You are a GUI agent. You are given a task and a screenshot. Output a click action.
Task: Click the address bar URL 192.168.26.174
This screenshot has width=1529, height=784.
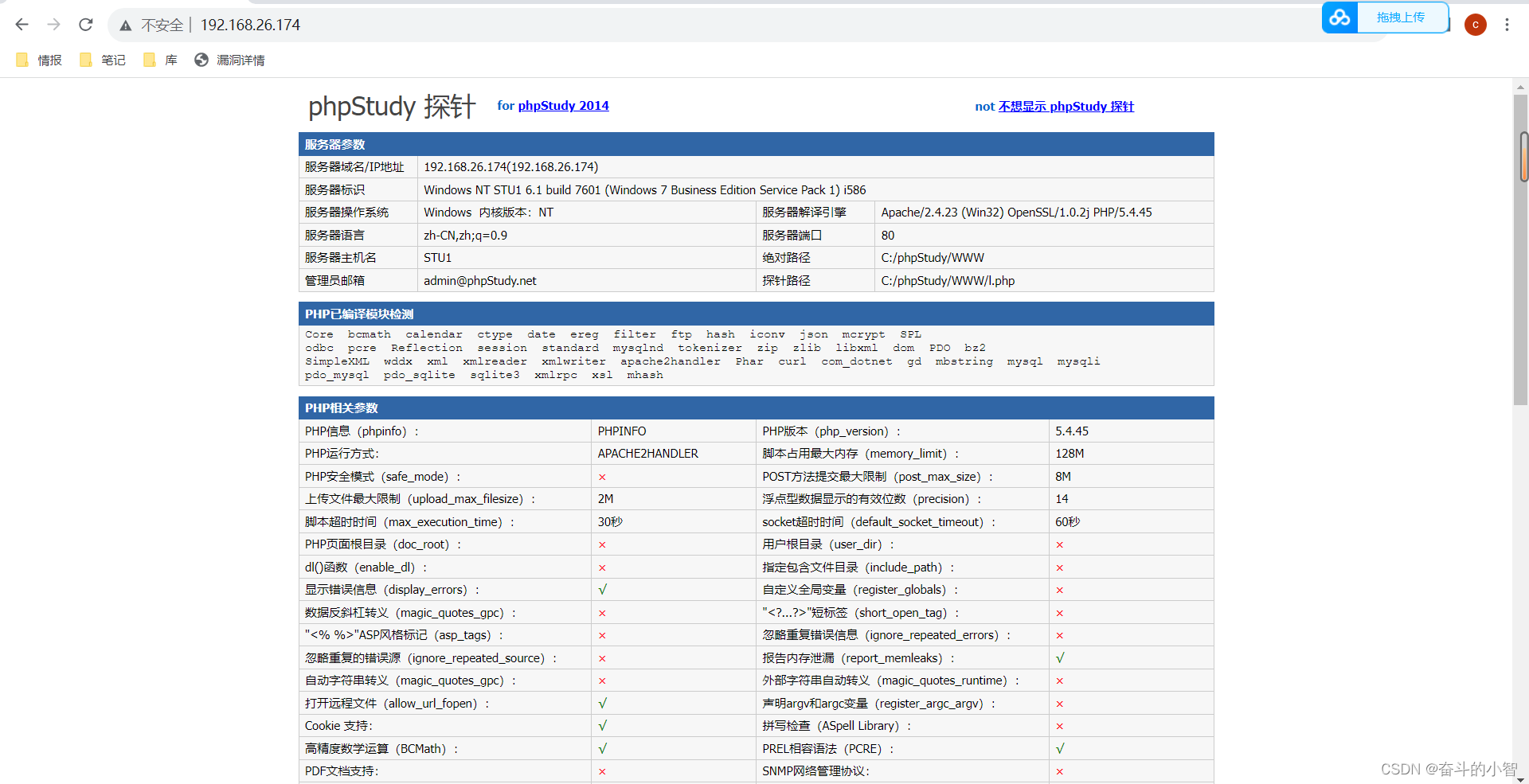(250, 25)
